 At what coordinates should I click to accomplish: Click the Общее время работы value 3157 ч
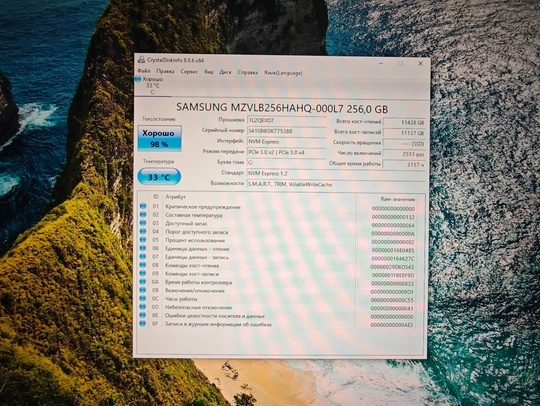[x=404, y=165]
